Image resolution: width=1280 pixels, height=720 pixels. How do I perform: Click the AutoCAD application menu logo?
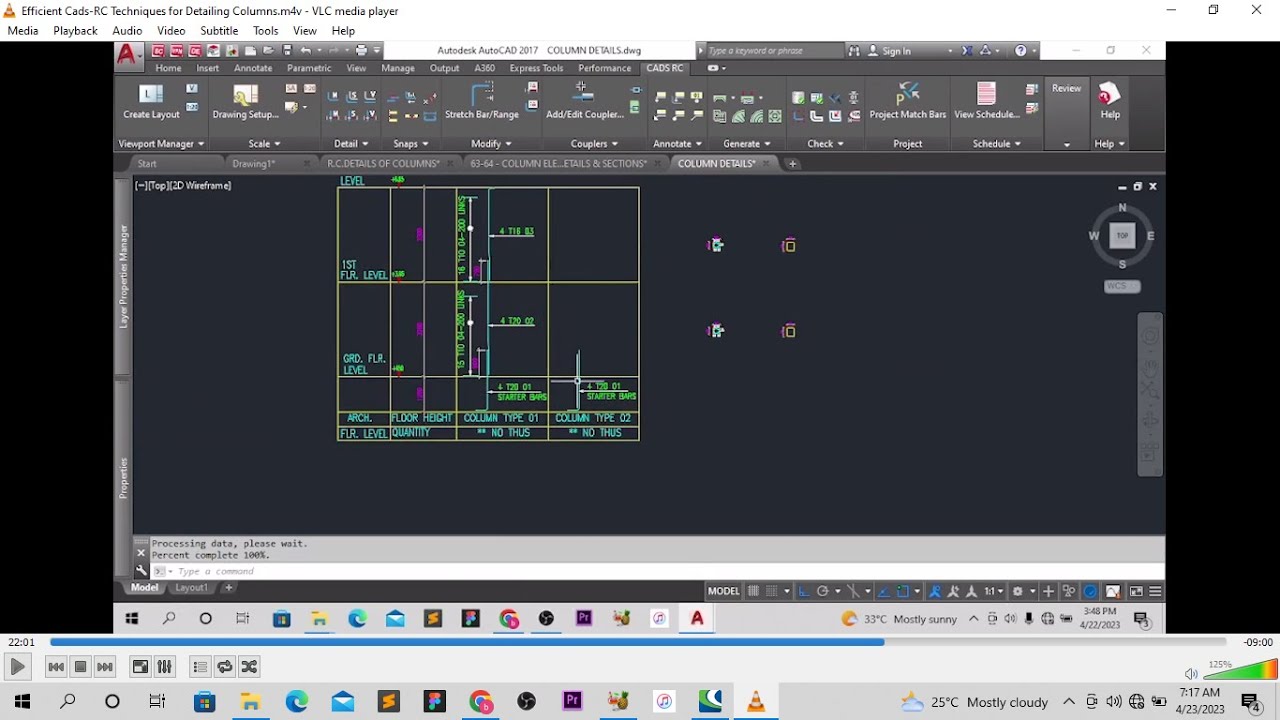(127, 56)
